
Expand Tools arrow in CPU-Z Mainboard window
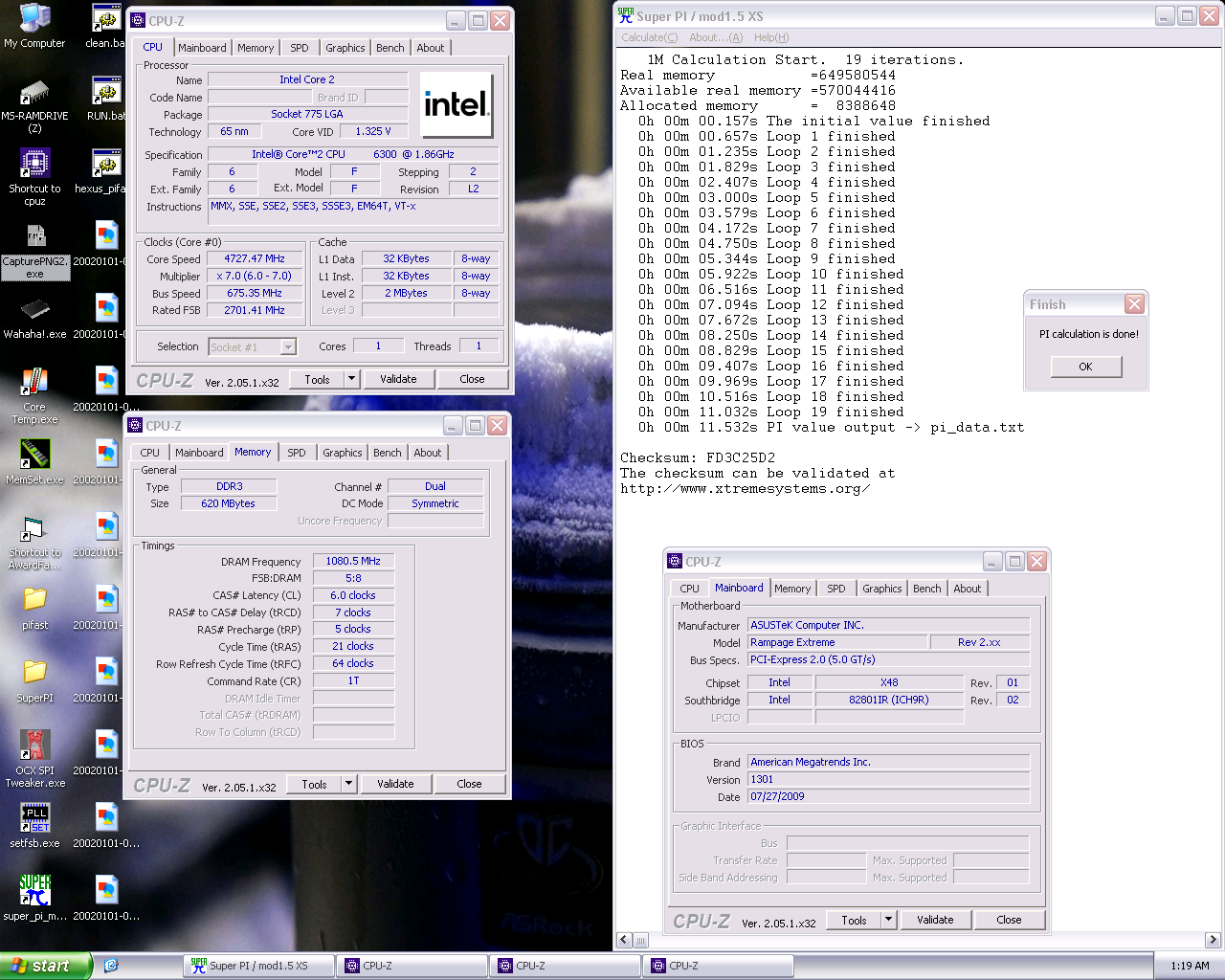click(888, 920)
